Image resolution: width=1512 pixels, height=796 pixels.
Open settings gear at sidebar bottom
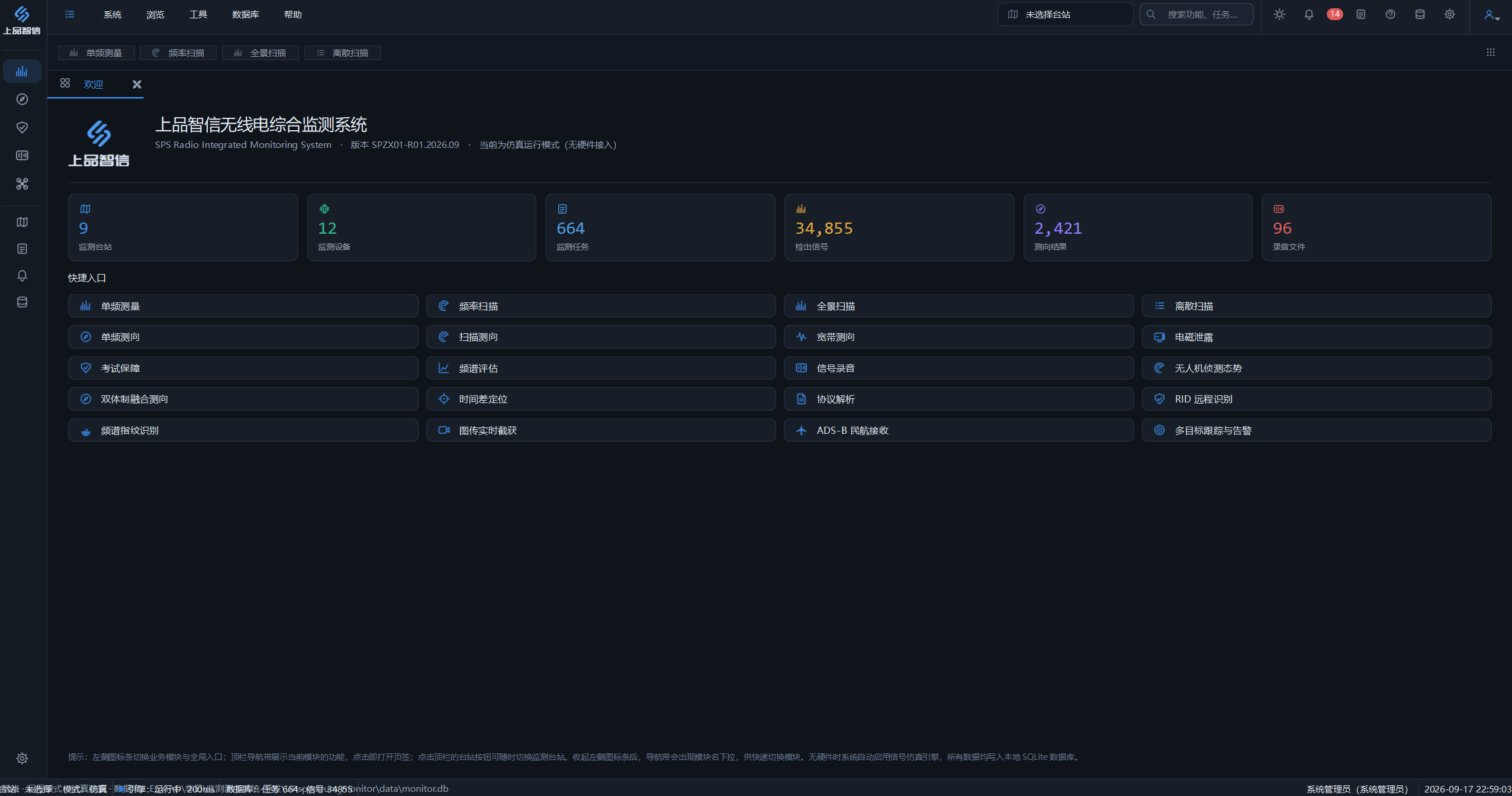tap(22, 758)
